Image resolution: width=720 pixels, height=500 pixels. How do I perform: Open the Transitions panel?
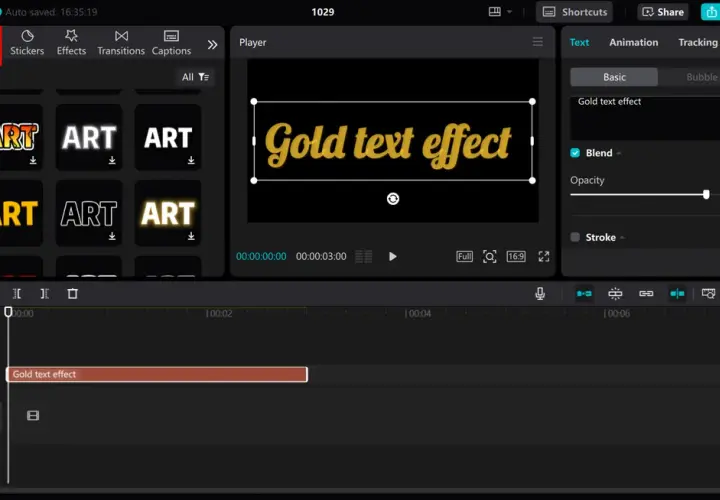(x=121, y=43)
